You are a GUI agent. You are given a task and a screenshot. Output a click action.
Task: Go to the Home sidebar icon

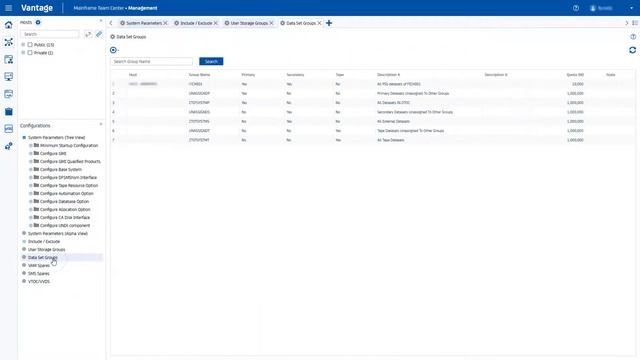9,25
